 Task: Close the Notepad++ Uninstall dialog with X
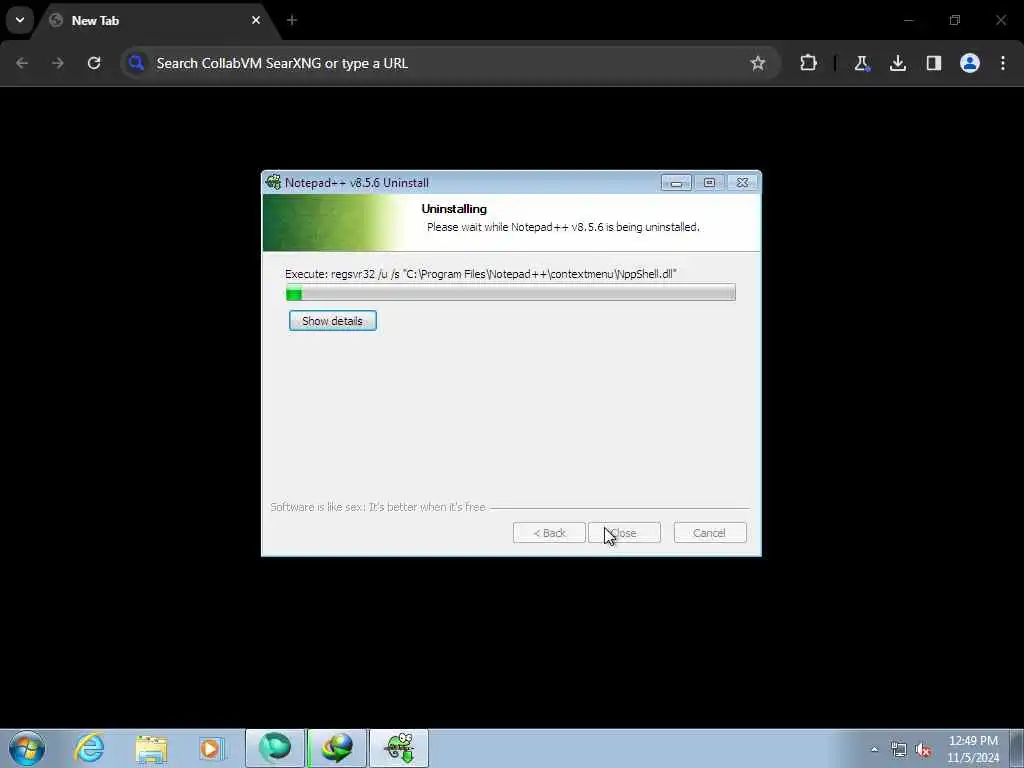743,182
